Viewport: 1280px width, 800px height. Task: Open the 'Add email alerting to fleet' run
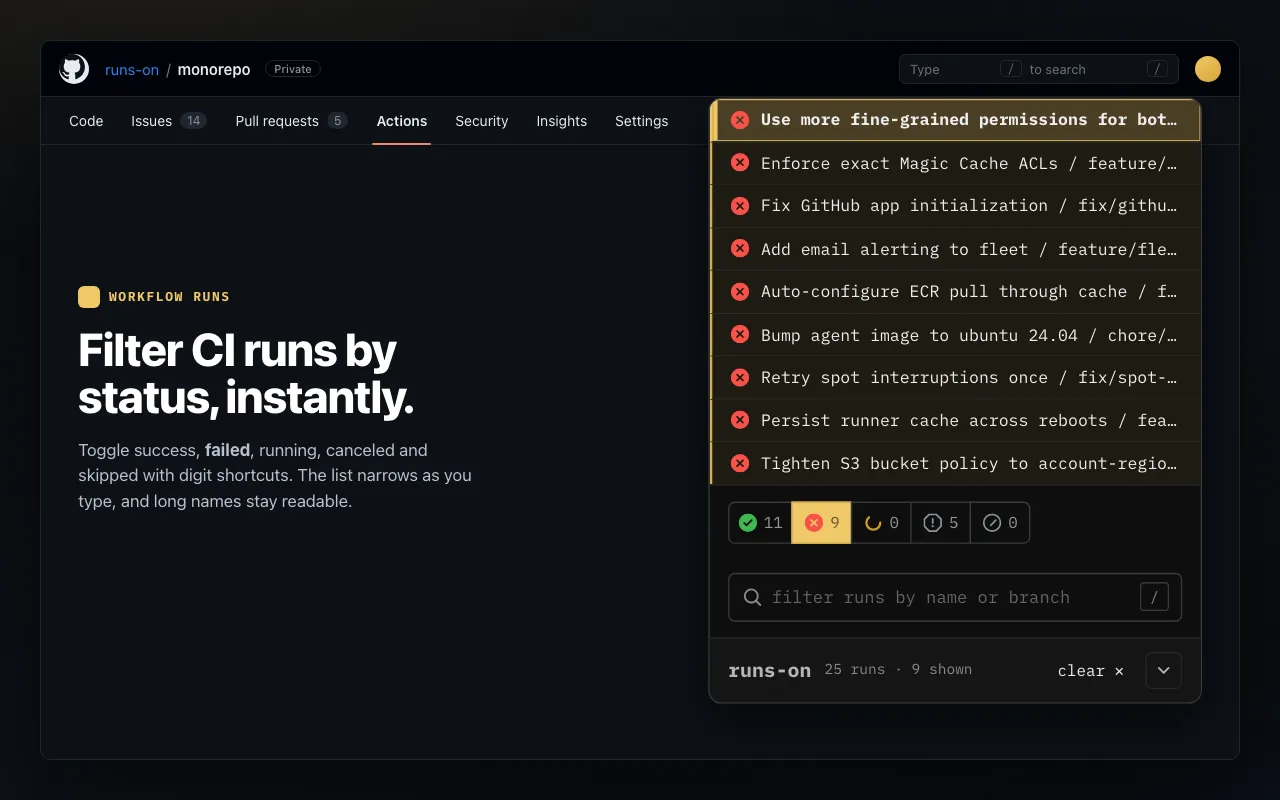pyautogui.click(x=955, y=249)
